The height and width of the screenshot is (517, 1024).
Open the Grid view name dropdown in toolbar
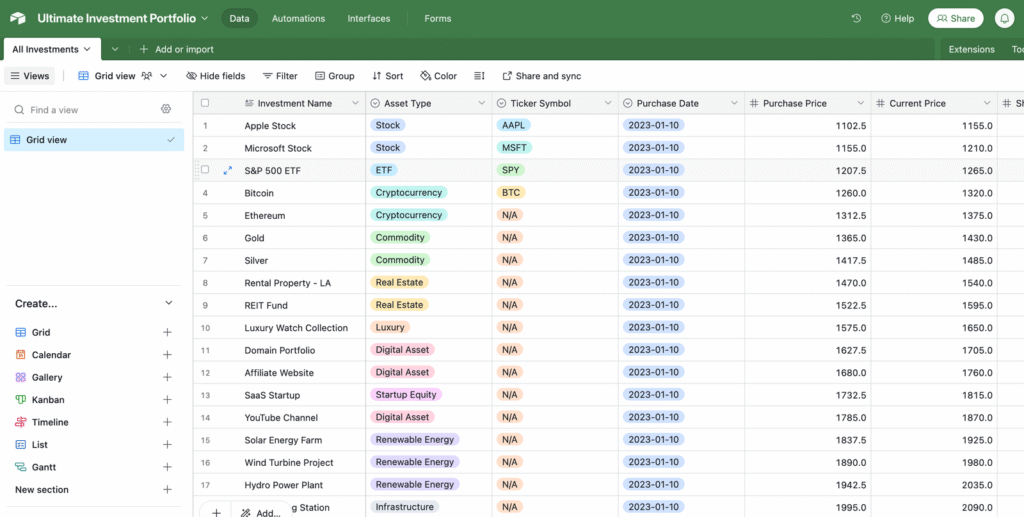163,76
